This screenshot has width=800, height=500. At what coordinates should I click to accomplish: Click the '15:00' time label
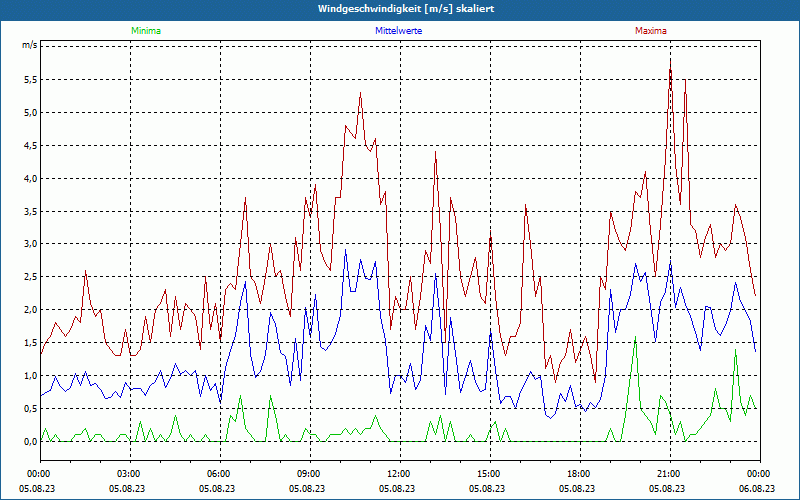click(x=490, y=474)
